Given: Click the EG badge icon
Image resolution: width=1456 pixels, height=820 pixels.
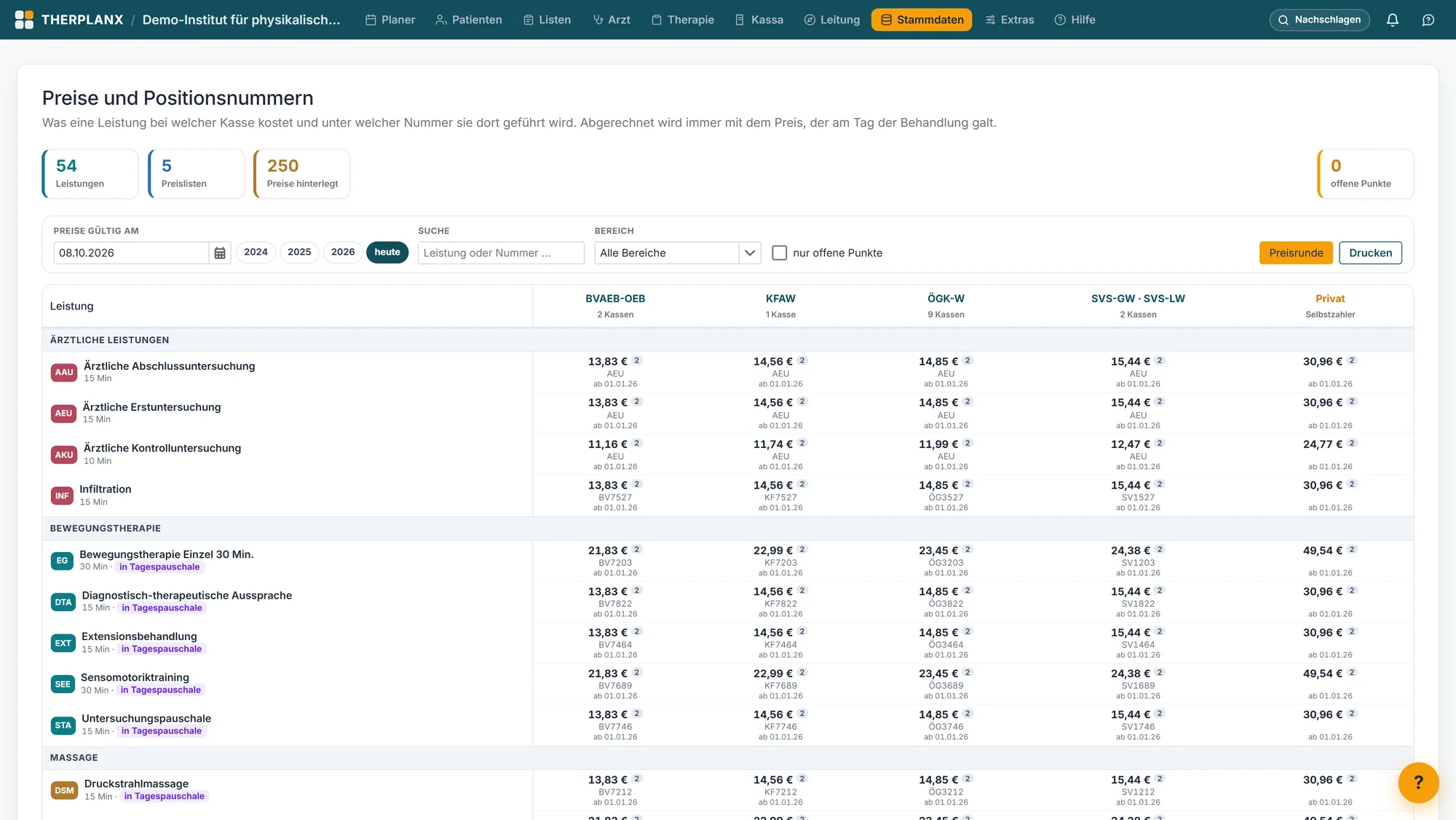Looking at the screenshot, I should click(x=62, y=561).
